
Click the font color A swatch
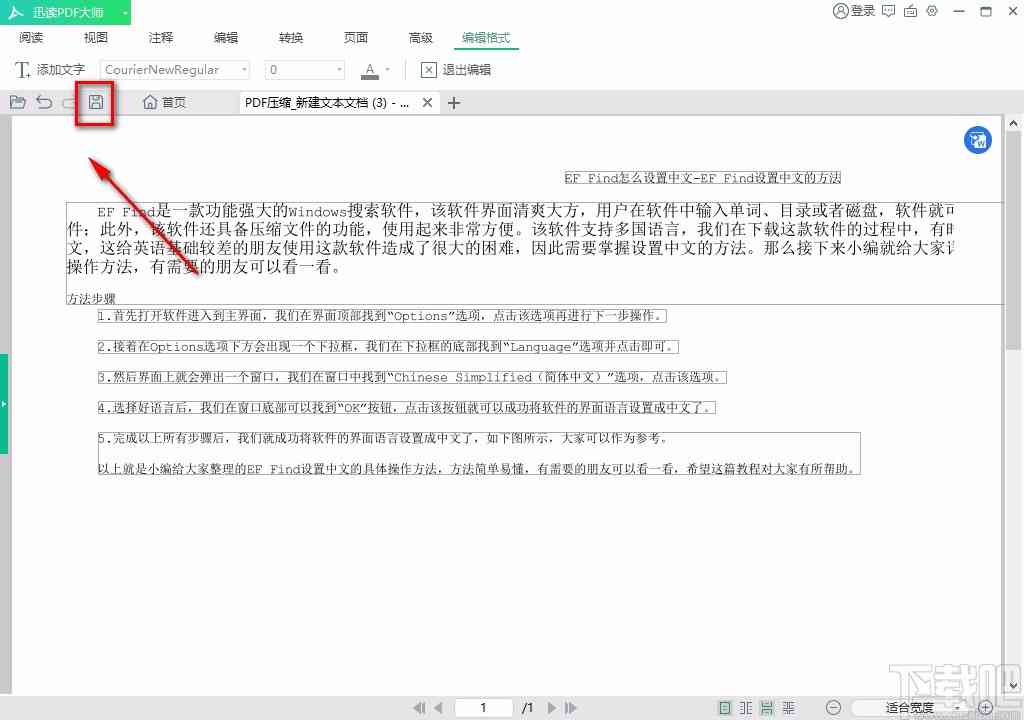(x=370, y=70)
